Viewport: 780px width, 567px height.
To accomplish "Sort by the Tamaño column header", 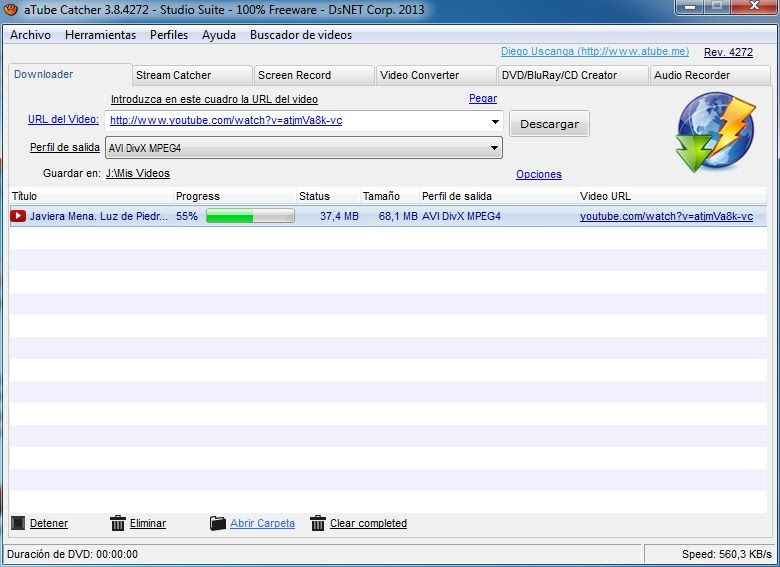I will [x=390, y=196].
